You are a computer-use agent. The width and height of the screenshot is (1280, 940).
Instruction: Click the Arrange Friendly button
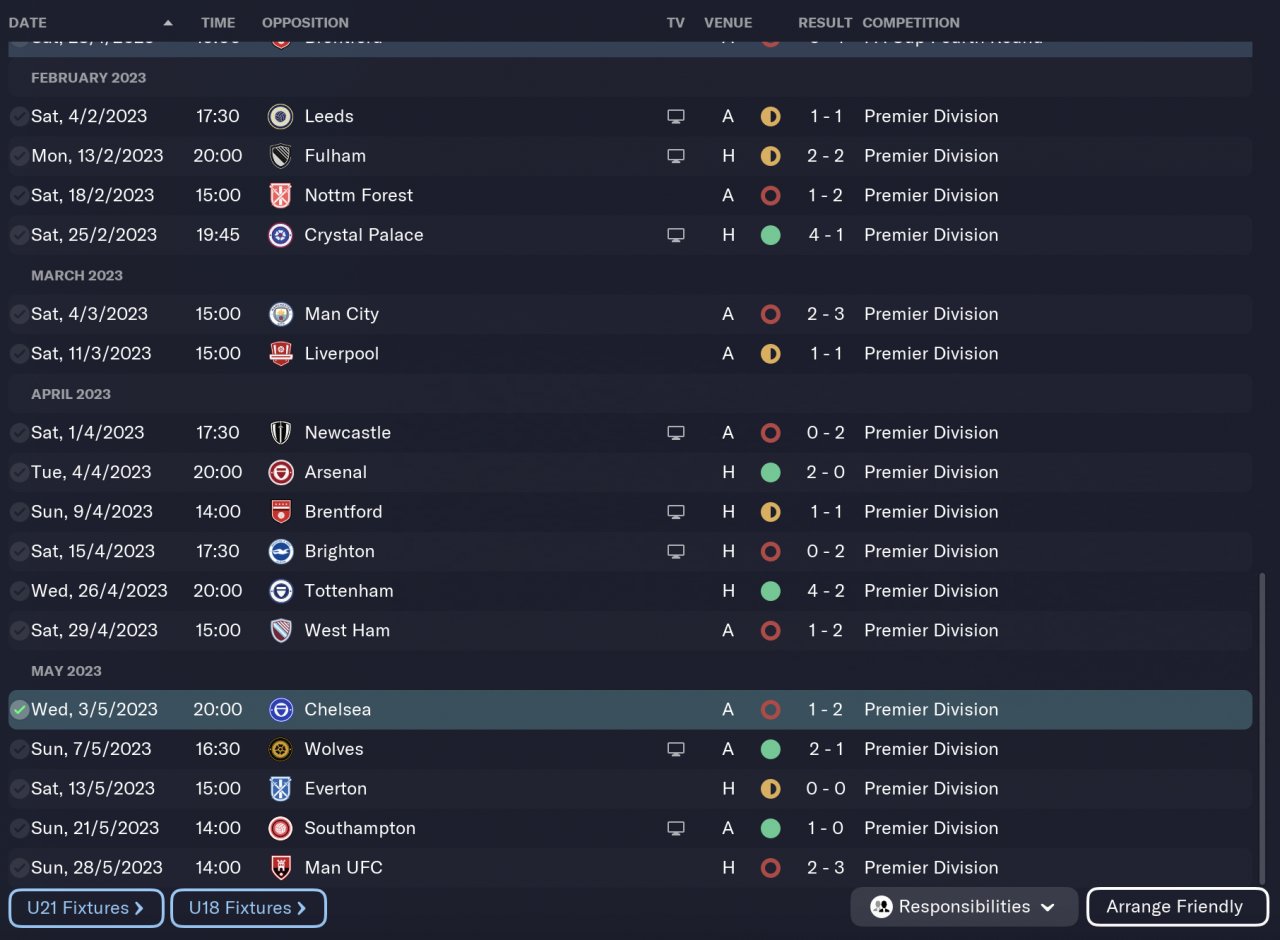click(1177, 907)
